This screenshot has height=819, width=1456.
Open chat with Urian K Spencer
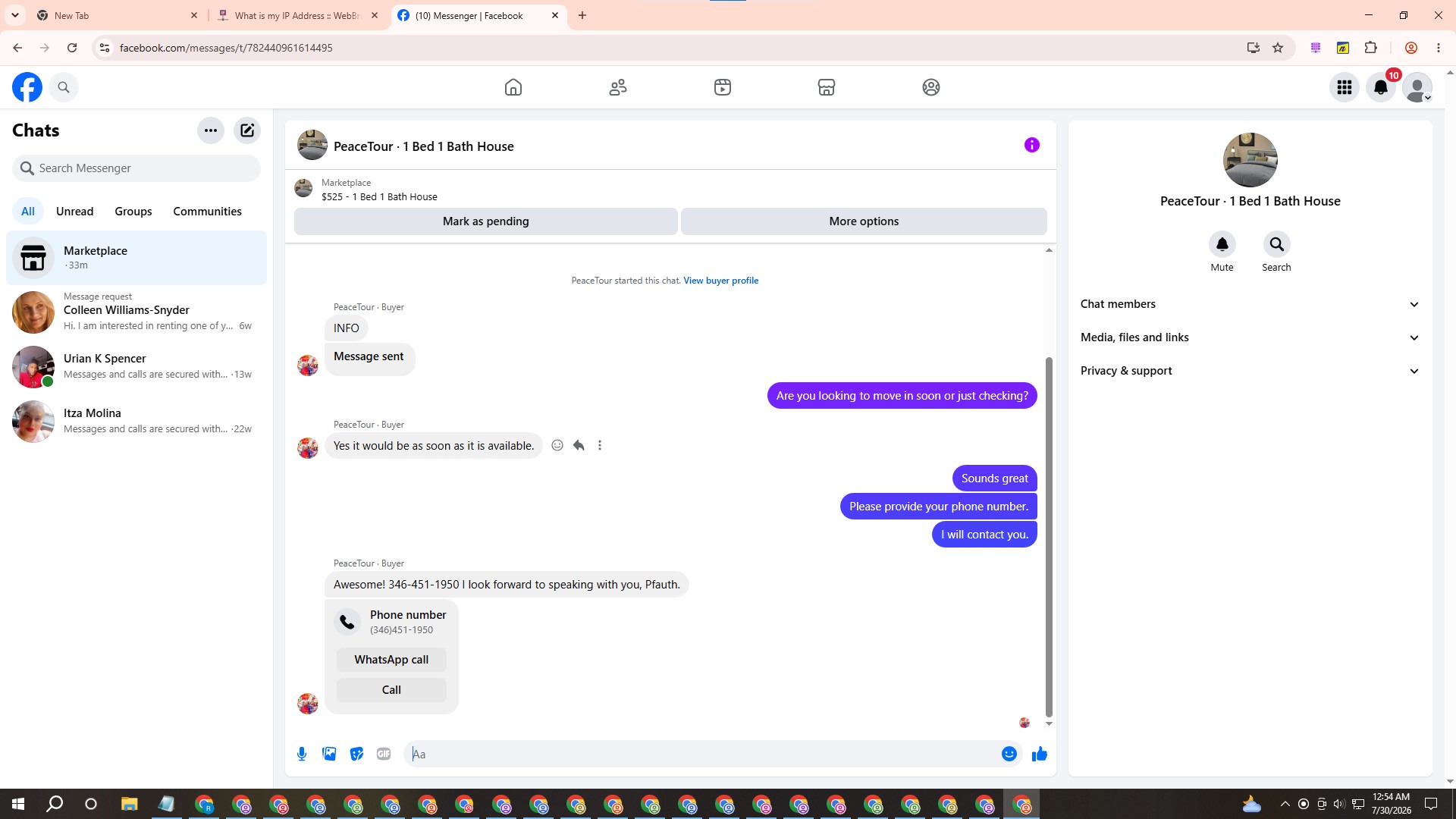(136, 366)
